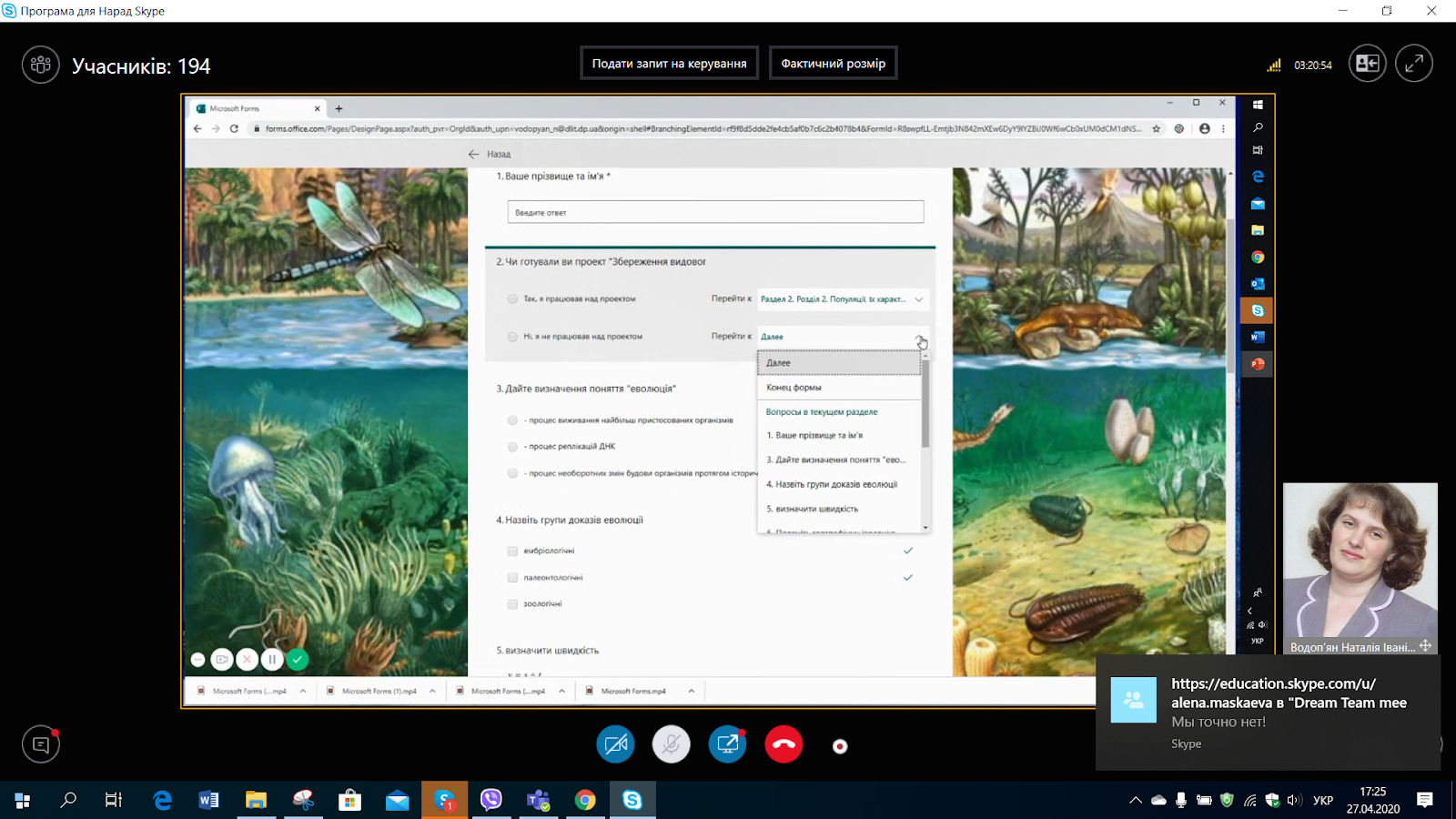The image size is (1456, 819).
Task: Cancel recording with red X button
Action: (x=247, y=660)
